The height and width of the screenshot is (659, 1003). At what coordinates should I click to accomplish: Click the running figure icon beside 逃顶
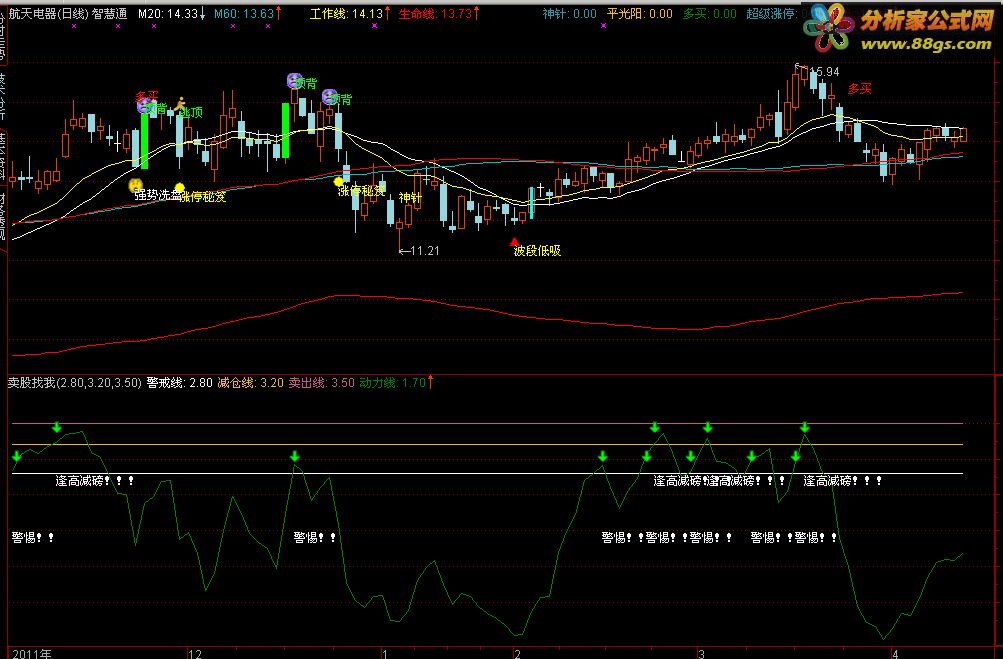click(x=180, y=103)
